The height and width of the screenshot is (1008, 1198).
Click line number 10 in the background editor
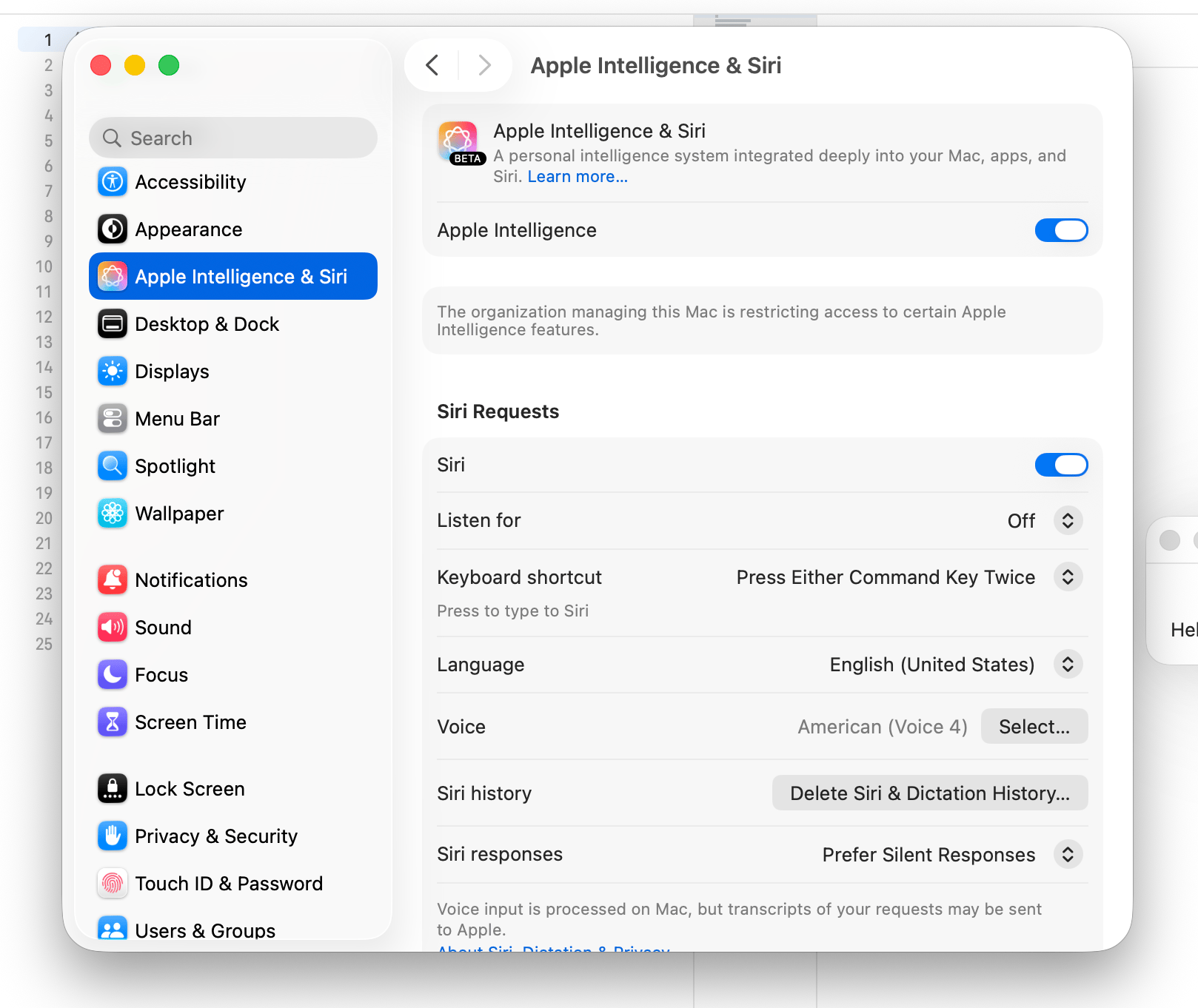coord(44,266)
